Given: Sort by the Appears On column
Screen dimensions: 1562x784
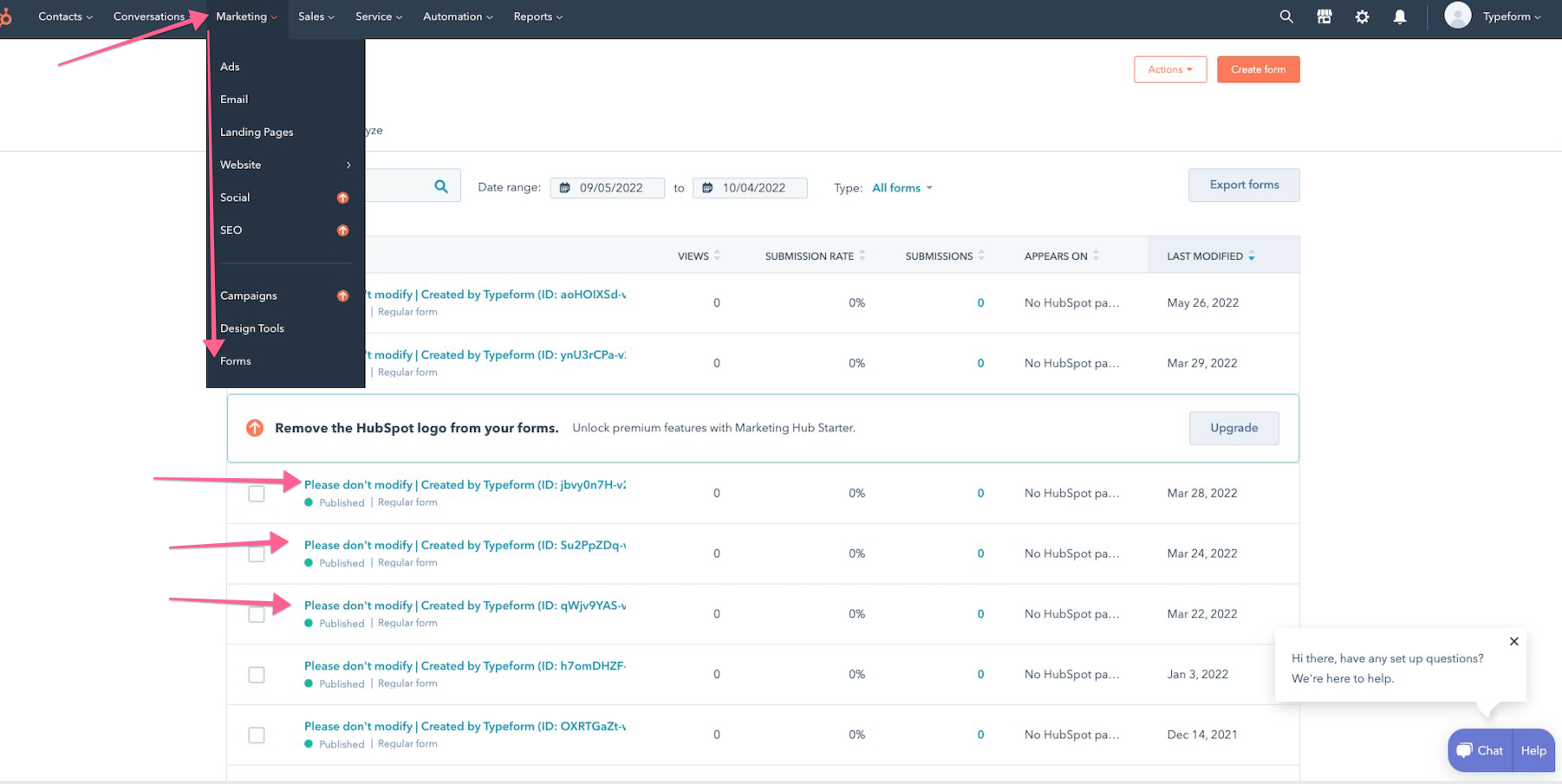Looking at the screenshot, I should click(1062, 256).
